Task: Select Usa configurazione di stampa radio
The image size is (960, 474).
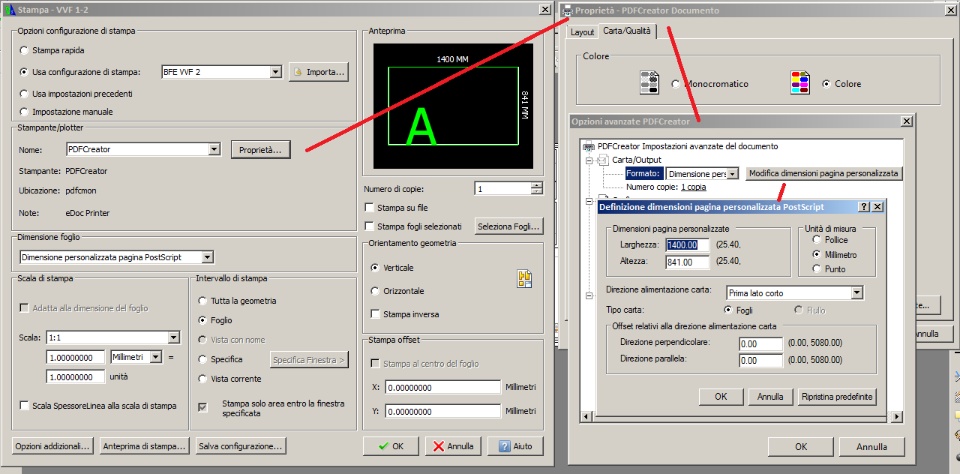Action: pos(24,72)
